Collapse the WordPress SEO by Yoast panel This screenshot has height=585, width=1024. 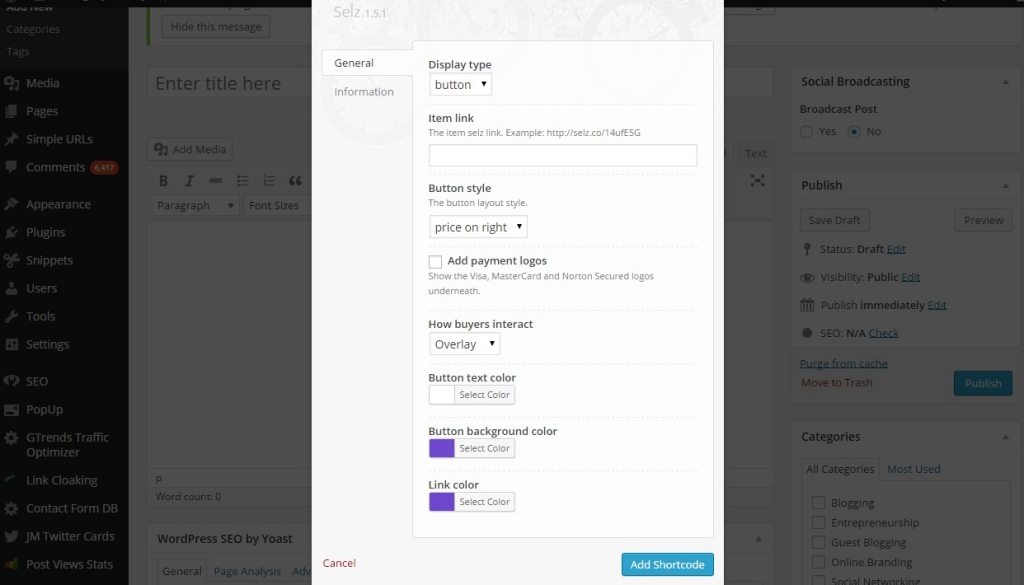pyautogui.click(x=758, y=539)
